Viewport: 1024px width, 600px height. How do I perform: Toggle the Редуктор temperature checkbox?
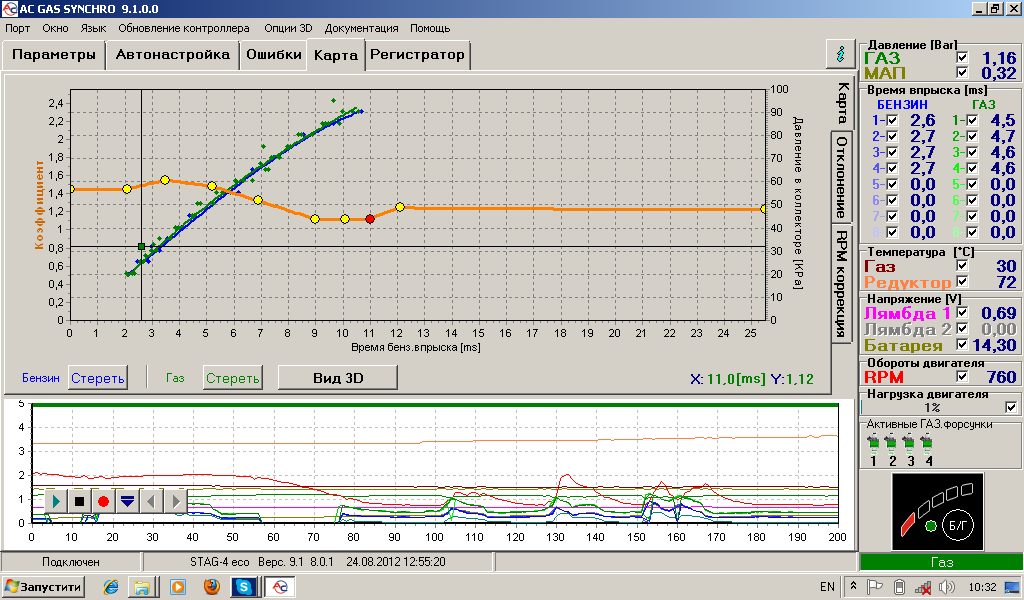tap(962, 281)
